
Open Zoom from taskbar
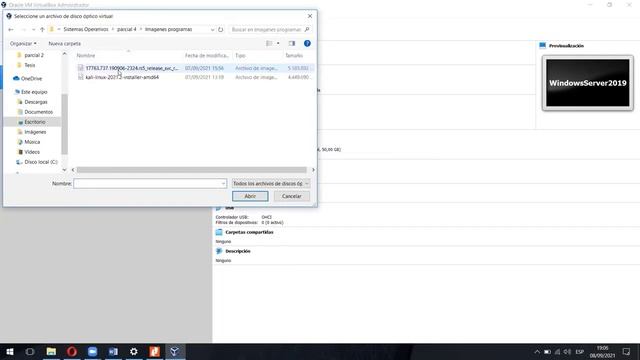click(x=93, y=351)
